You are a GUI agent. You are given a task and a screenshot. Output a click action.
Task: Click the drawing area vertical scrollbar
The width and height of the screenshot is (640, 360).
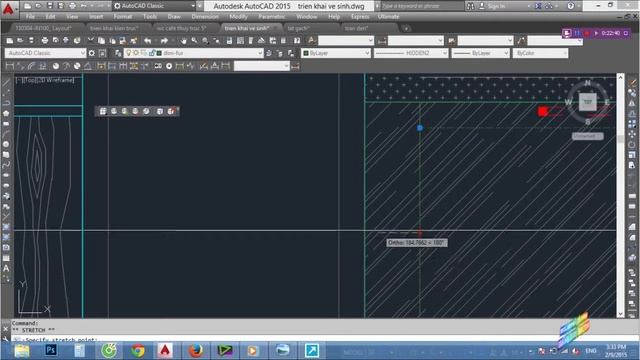pos(620,195)
